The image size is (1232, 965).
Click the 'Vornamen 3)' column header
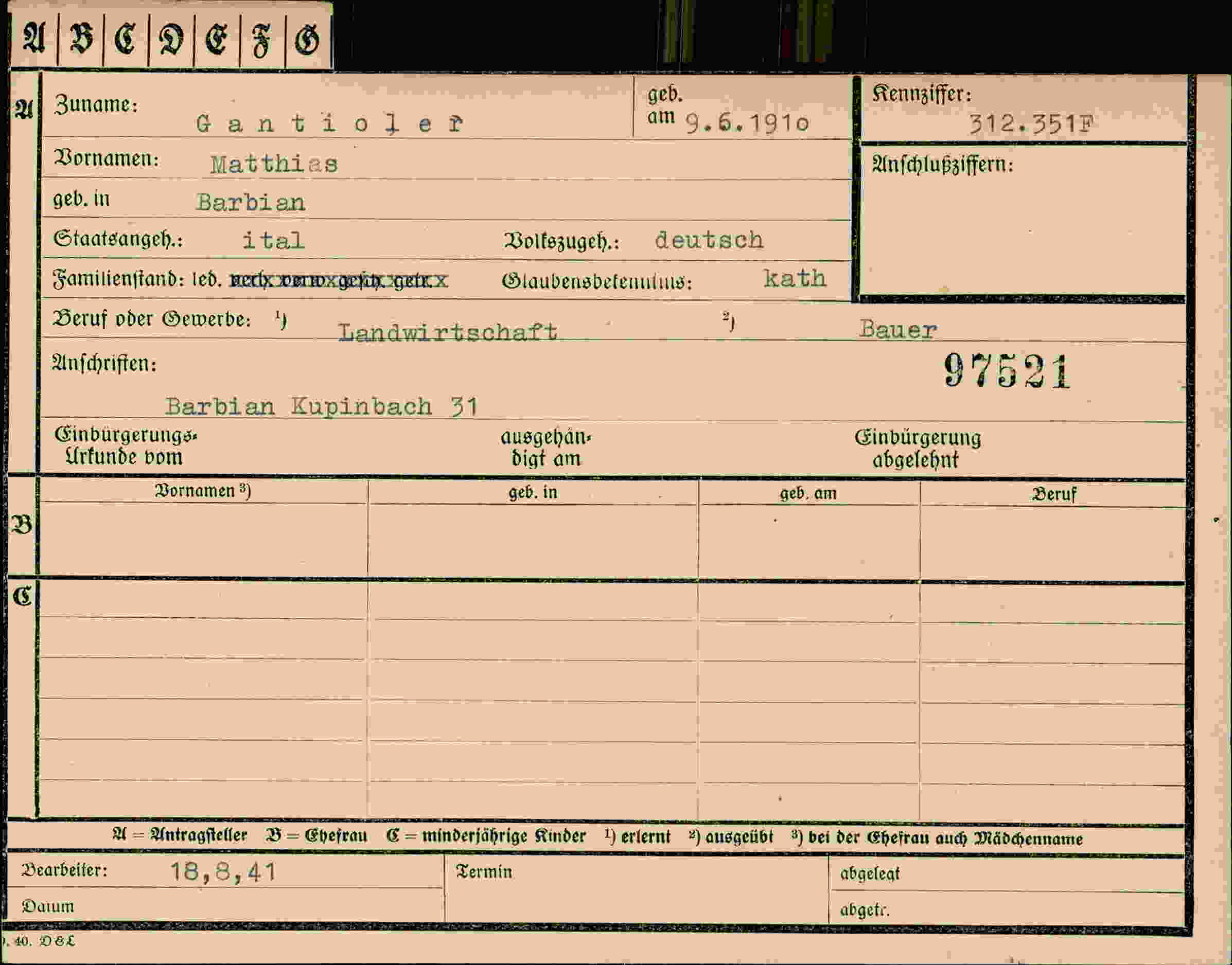click(203, 491)
